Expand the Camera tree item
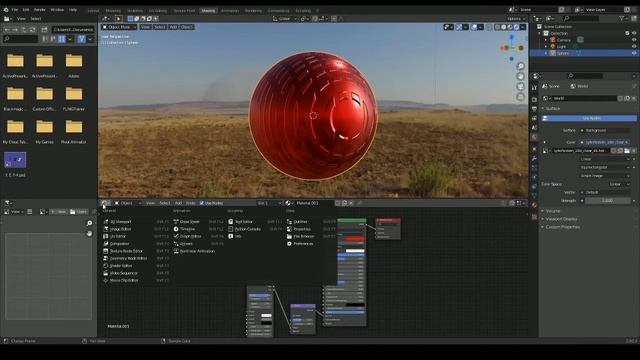640x360 pixels. tap(546, 40)
